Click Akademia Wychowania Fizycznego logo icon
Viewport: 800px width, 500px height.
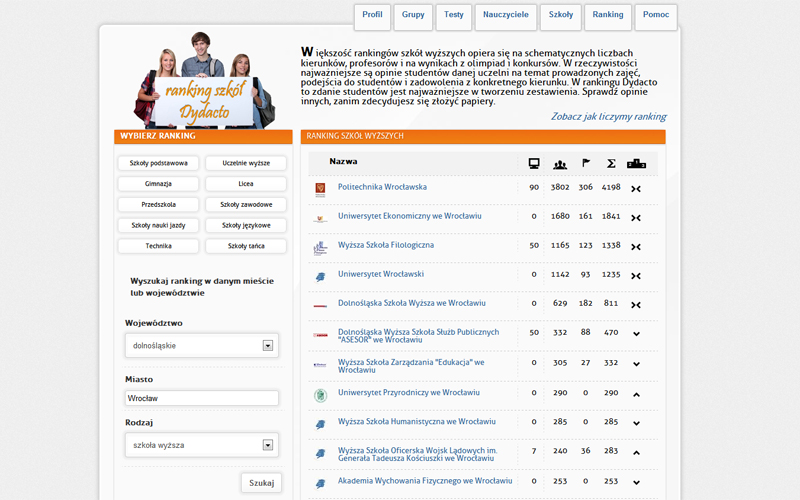click(x=320, y=483)
